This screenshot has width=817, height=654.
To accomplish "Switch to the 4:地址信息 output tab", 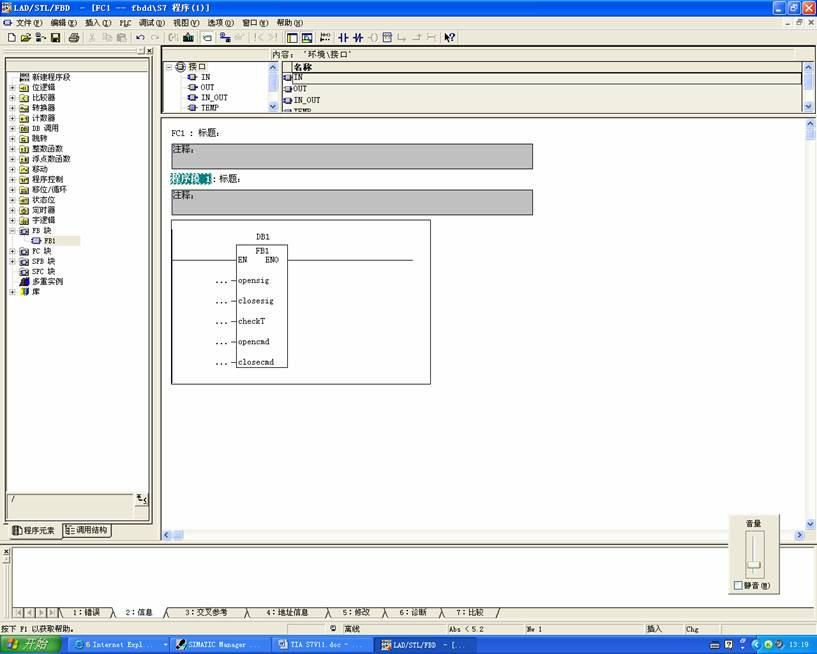I will (287, 612).
